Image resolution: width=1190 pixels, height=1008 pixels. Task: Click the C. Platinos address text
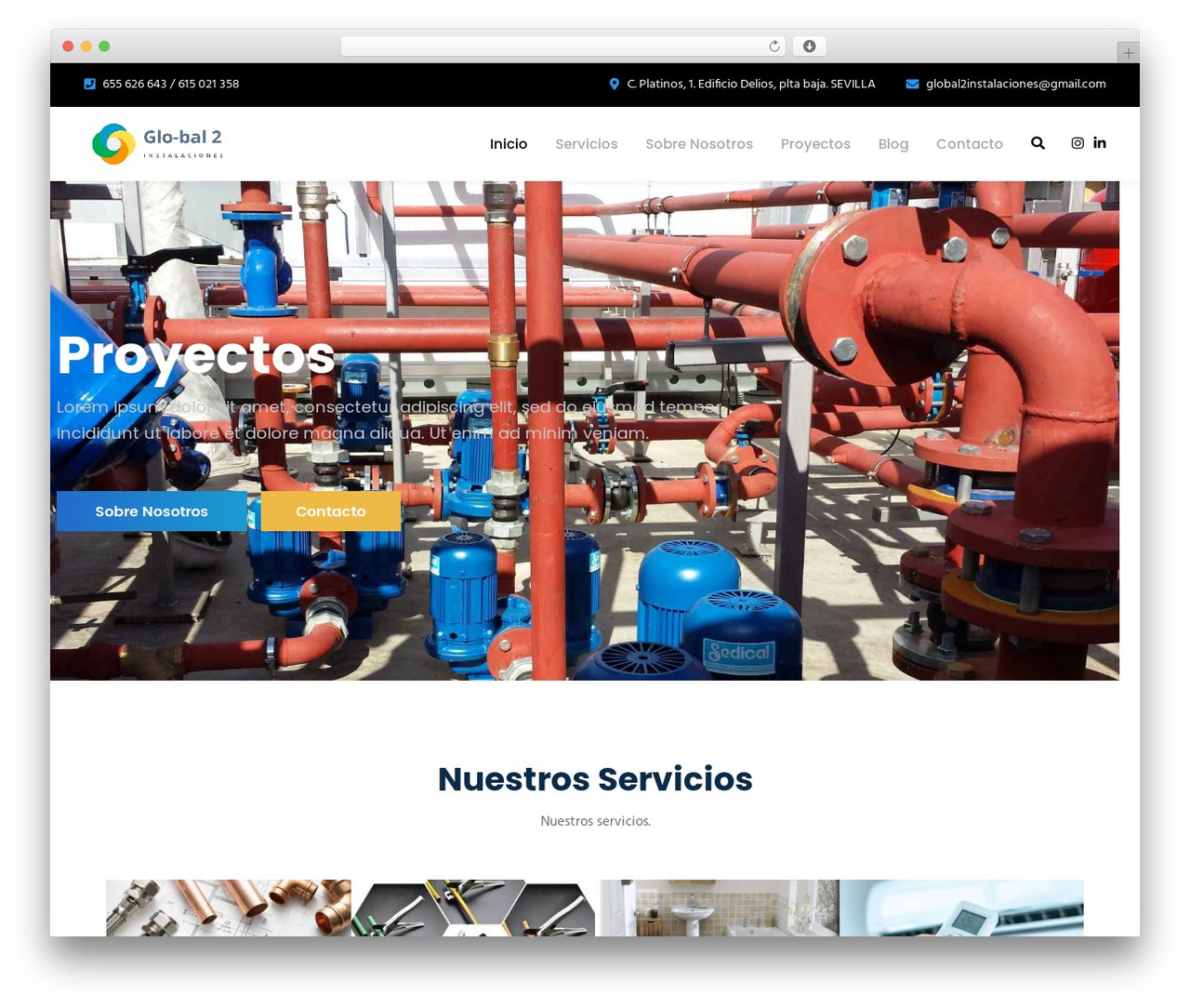click(x=751, y=84)
